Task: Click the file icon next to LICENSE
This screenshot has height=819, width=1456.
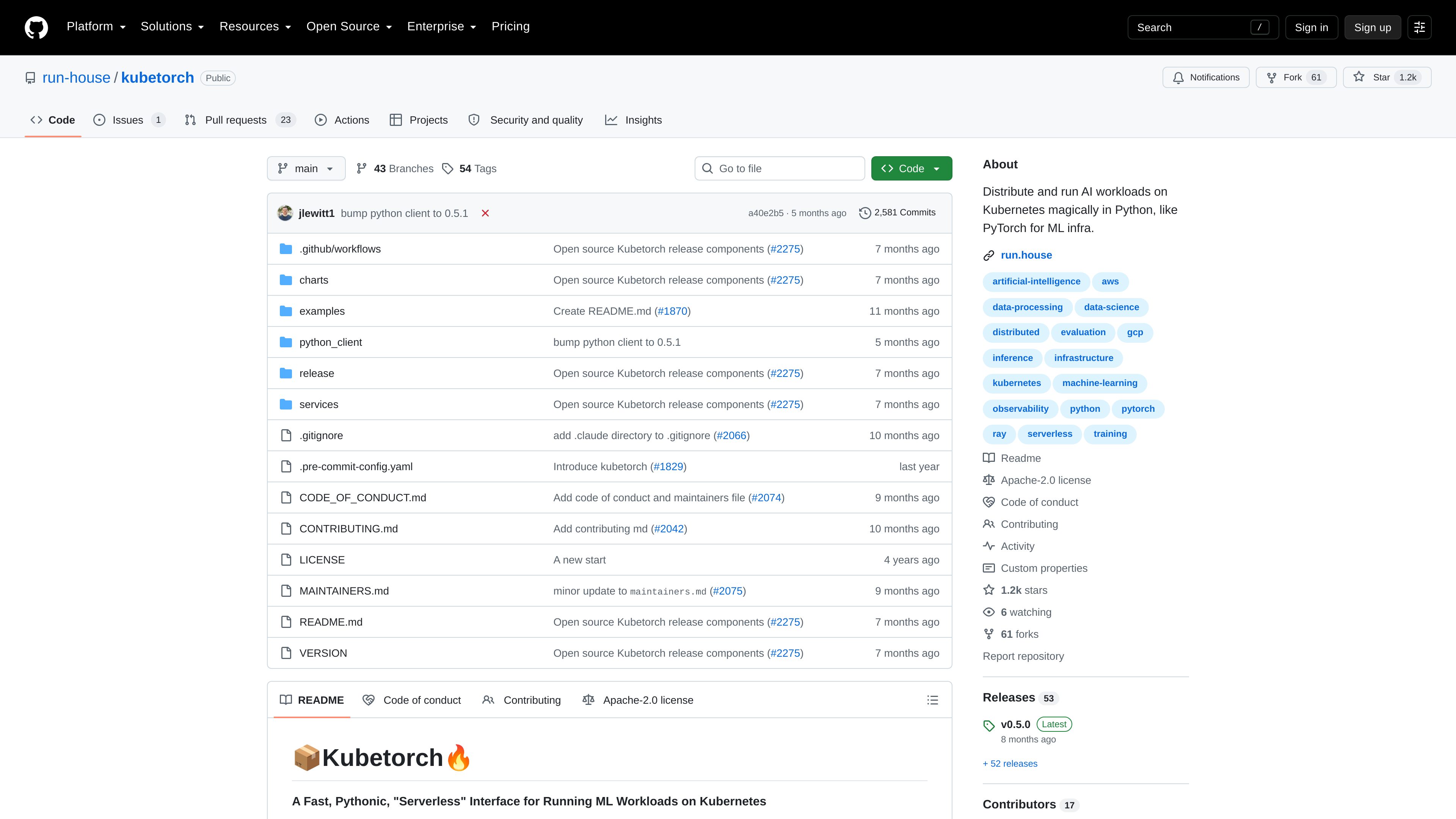Action: point(286,560)
